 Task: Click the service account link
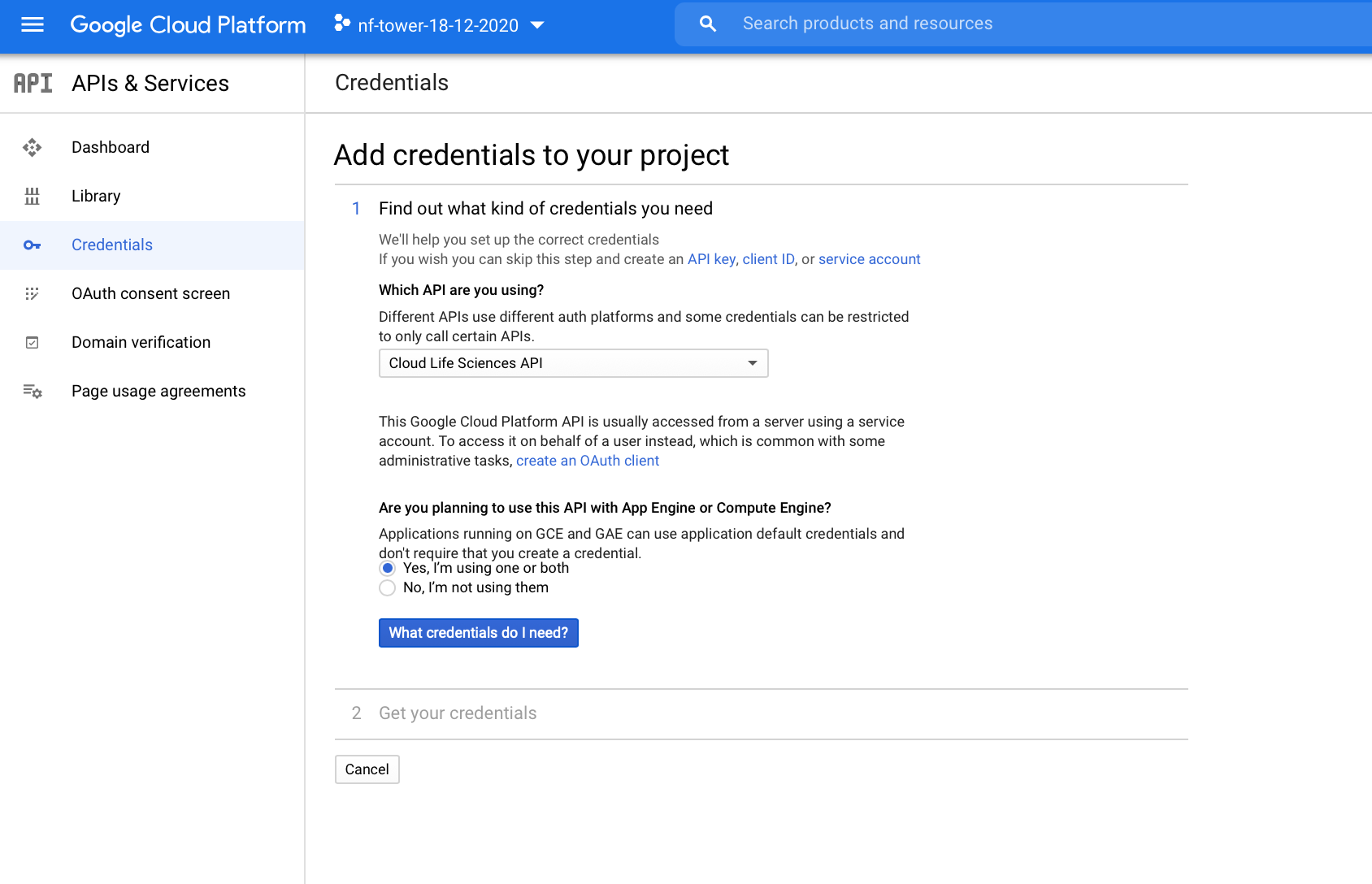tap(869, 259)
